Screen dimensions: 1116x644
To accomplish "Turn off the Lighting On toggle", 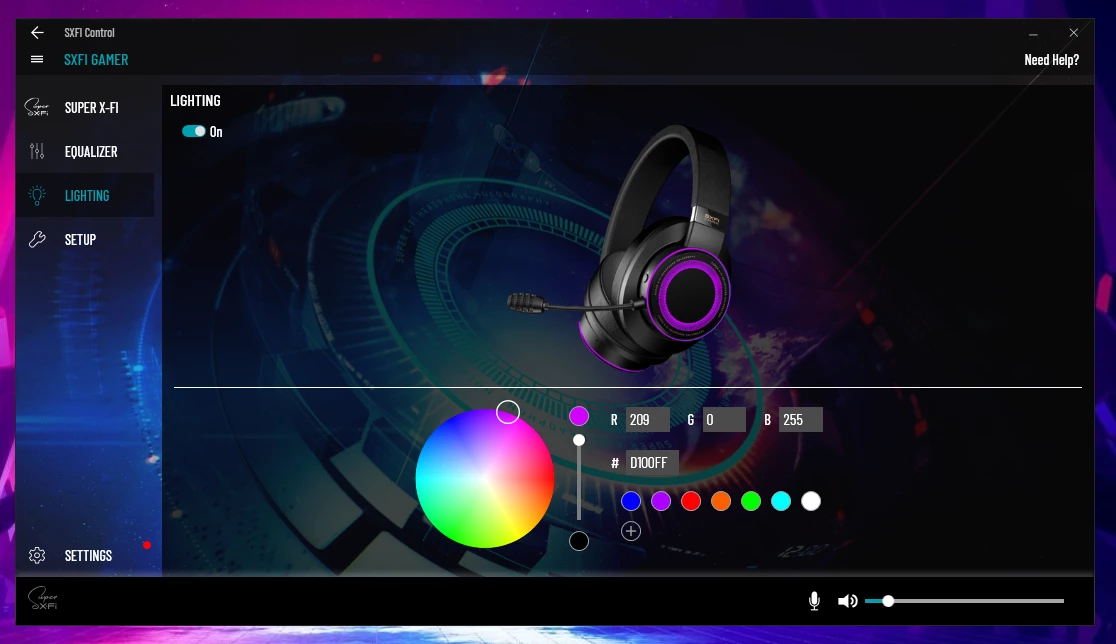I will tap(194, 131).
